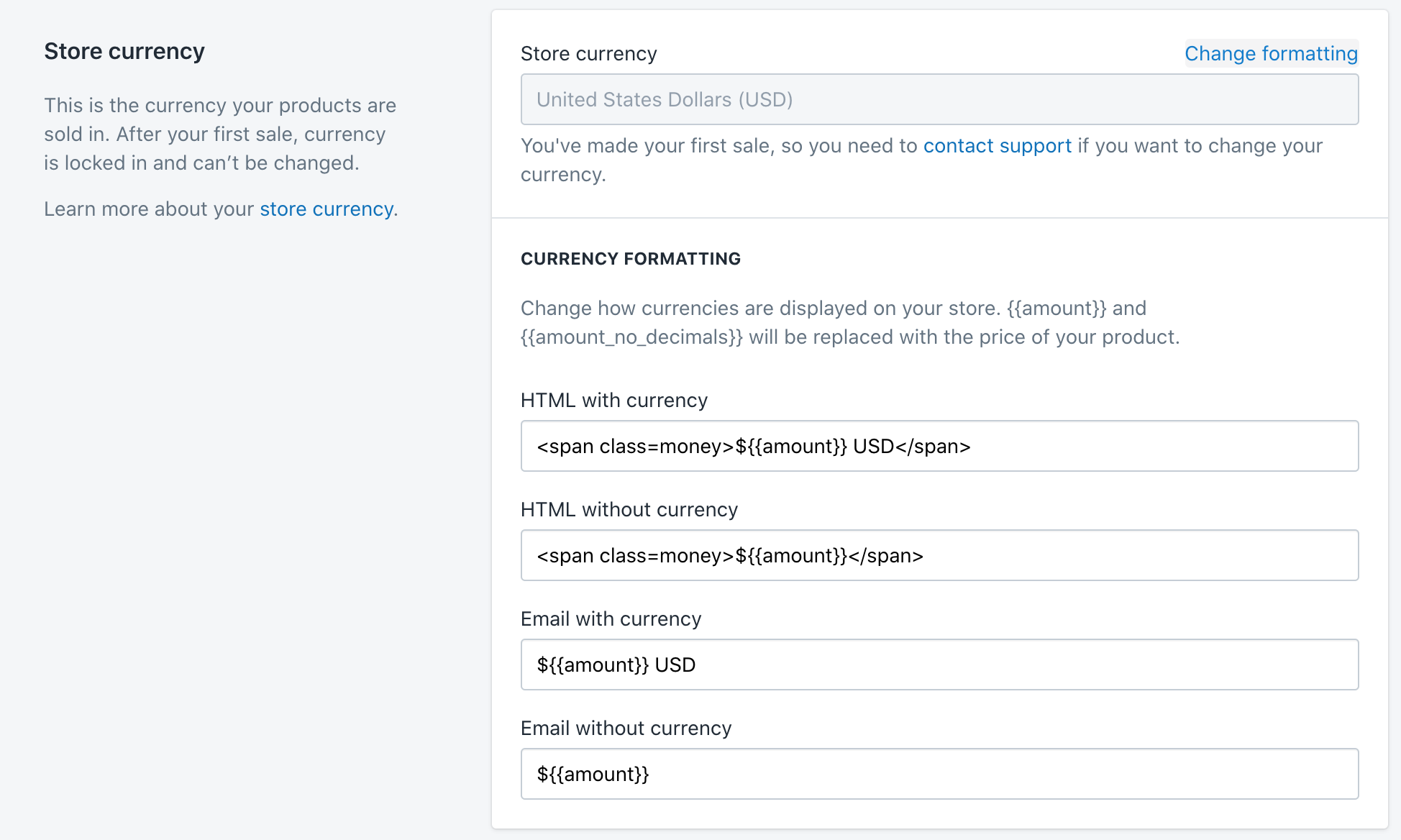
Task: Click the Store currency label above the USD field
Action: pos(588,54)
